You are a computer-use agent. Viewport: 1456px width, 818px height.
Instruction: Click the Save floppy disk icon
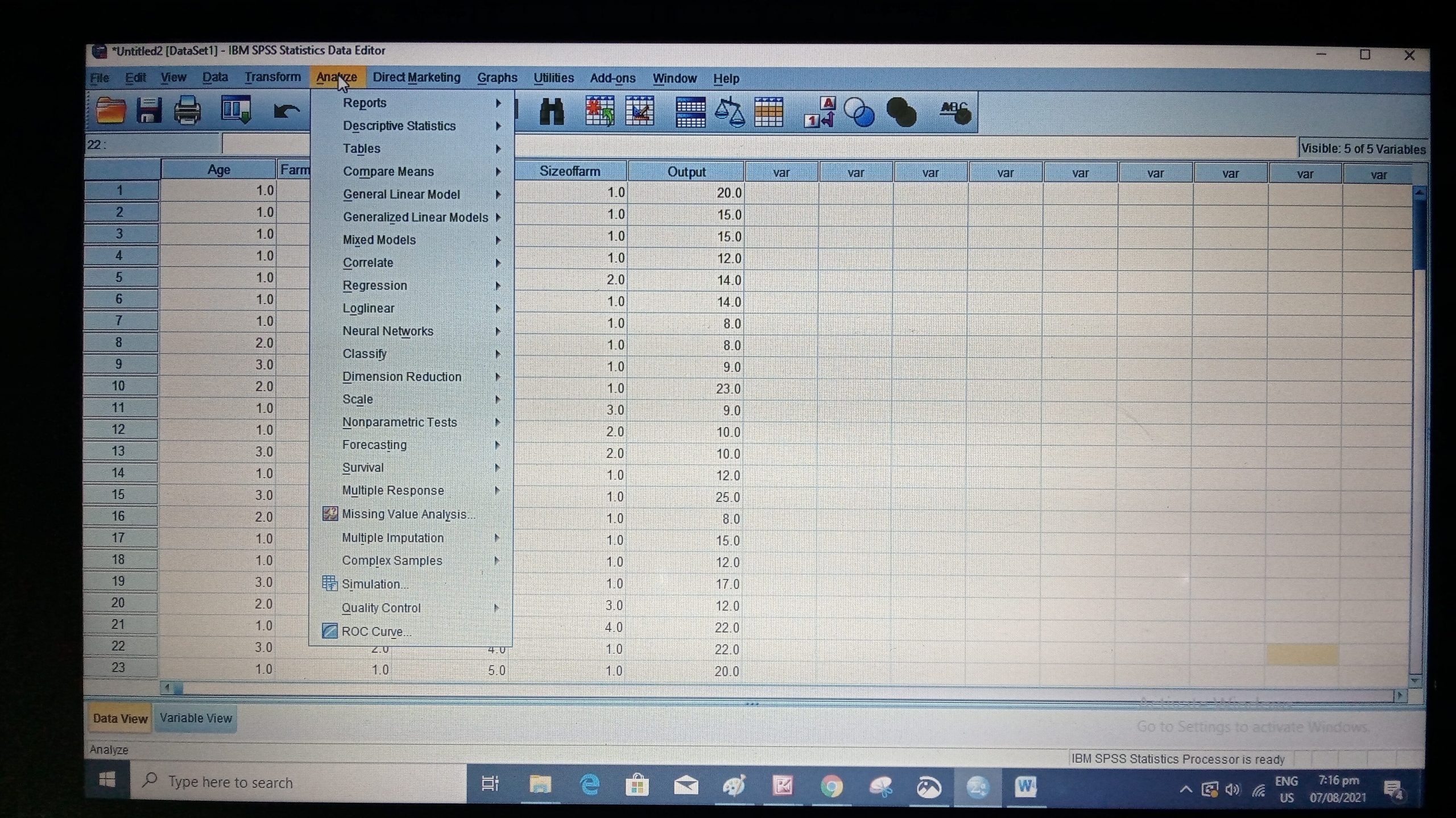[x=149, y=110]
